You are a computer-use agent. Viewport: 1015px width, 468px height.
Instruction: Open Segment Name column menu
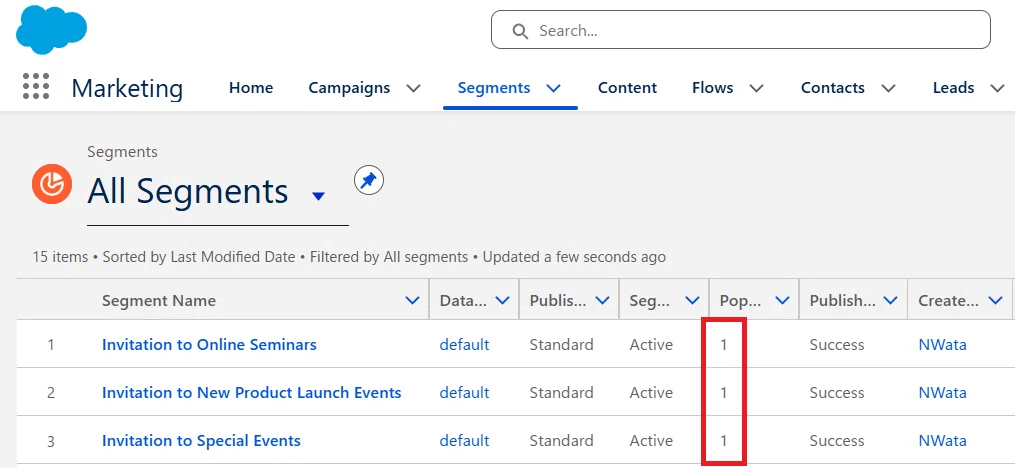pos(412,300)
